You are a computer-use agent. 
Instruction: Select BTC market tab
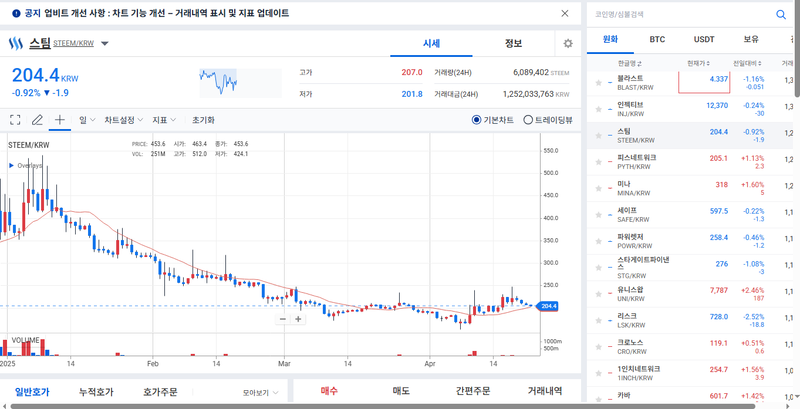[657, 39]
